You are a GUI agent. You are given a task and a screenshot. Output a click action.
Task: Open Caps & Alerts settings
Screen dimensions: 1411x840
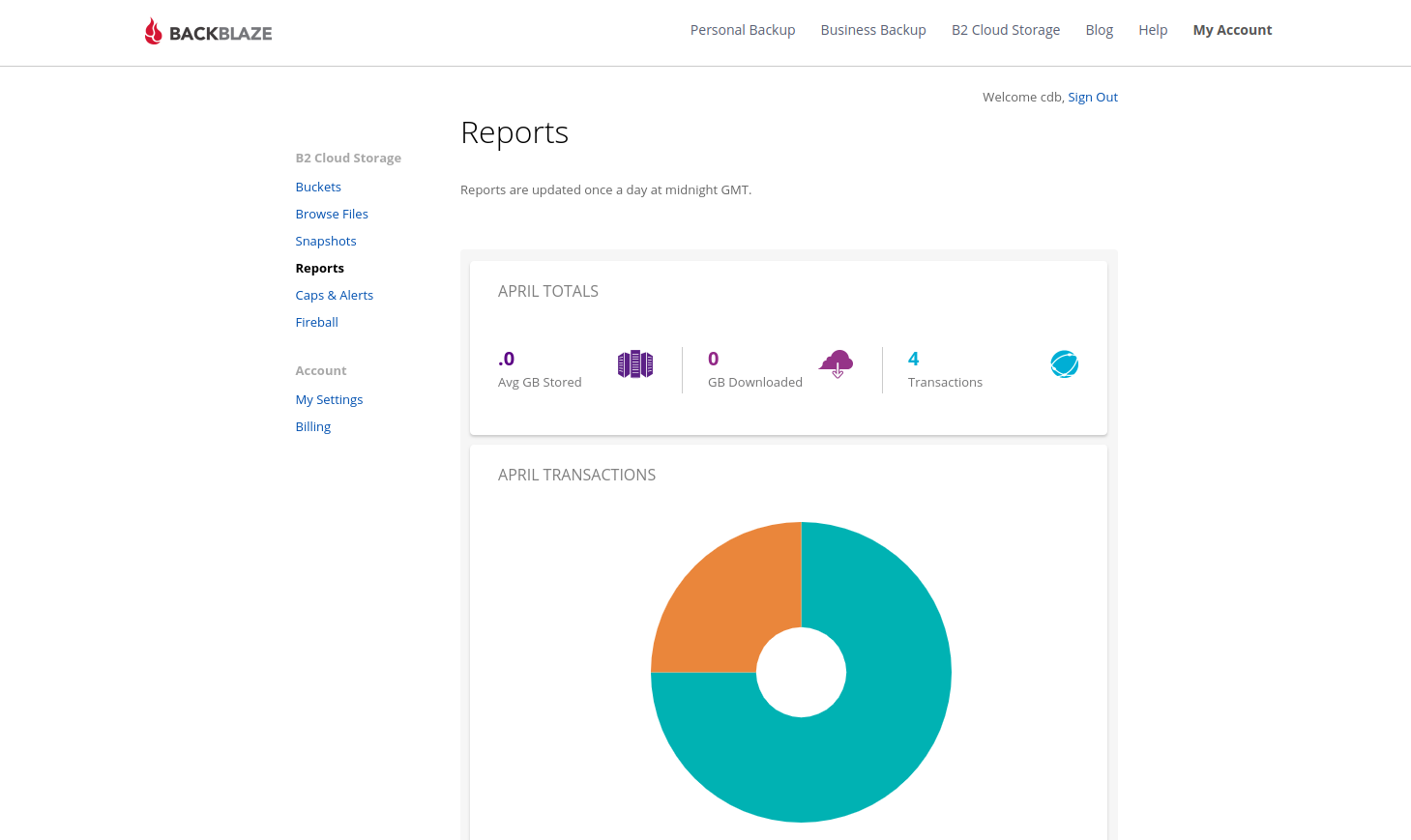(335, 295)
